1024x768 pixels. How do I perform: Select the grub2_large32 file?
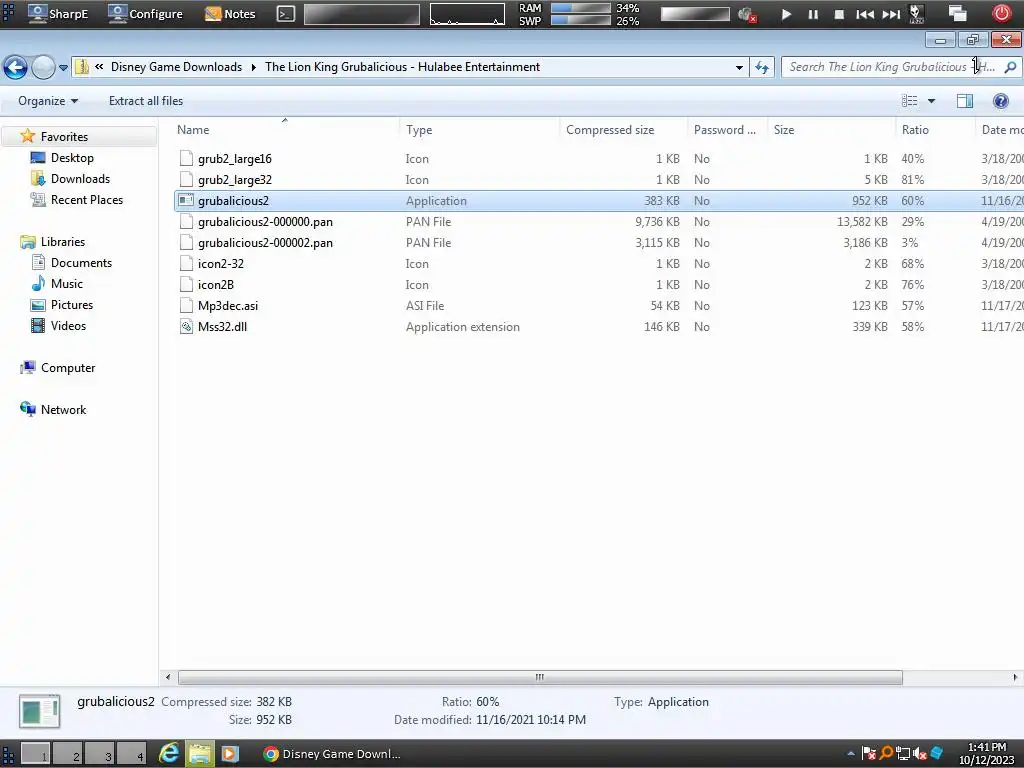pyautogui.click(x=234, y=180)
